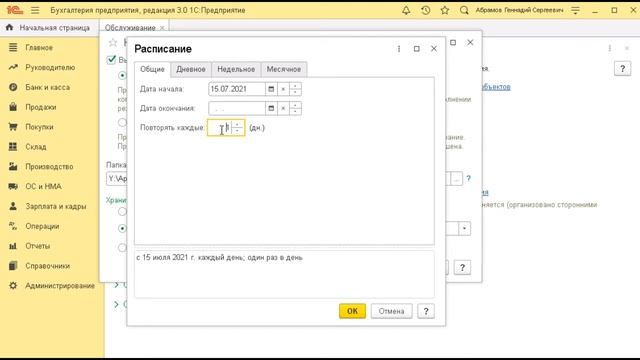
Task: Open the 1C main menu hamburger icon
Action: coord(35,10)
